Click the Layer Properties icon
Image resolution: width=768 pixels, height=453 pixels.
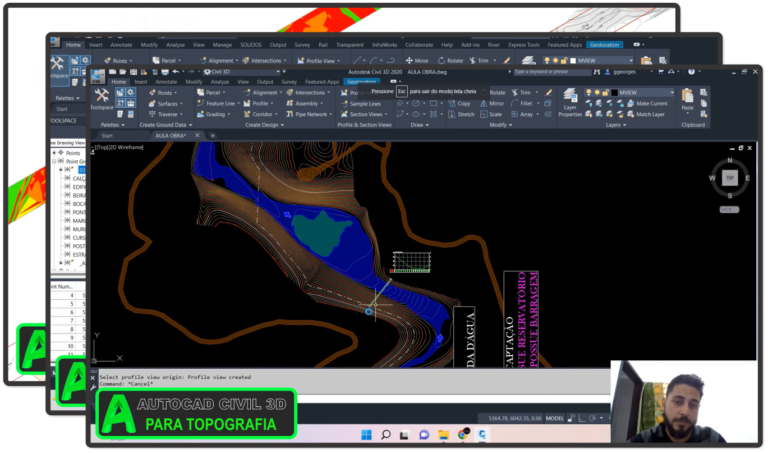coord(570,104)
